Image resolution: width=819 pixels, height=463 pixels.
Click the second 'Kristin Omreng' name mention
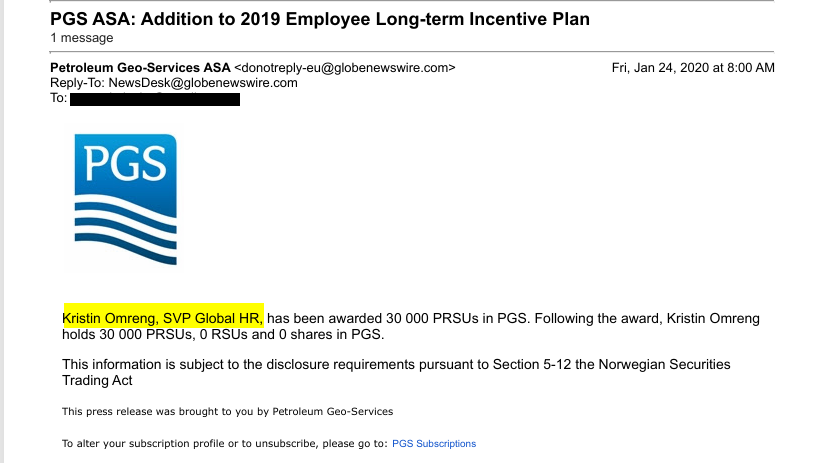pos(713,318)
